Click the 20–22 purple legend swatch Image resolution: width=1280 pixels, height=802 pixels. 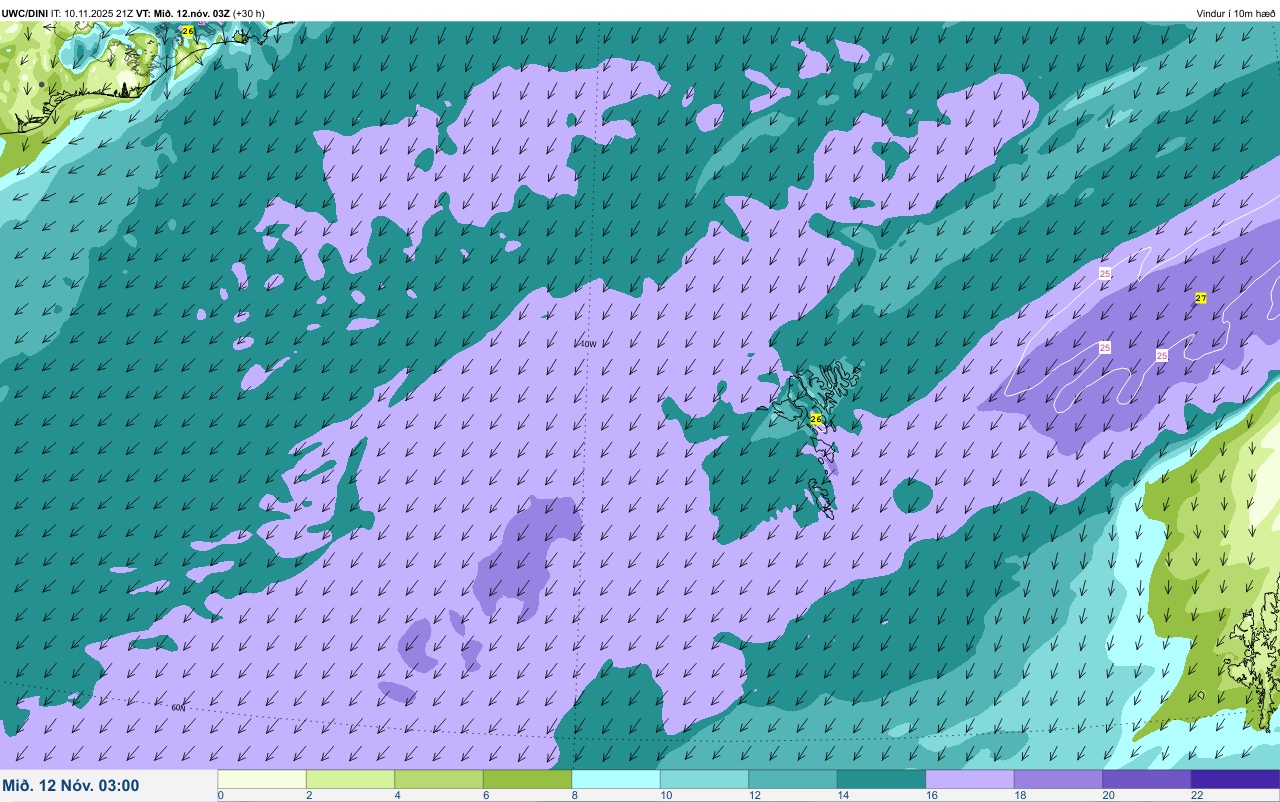1147,779
